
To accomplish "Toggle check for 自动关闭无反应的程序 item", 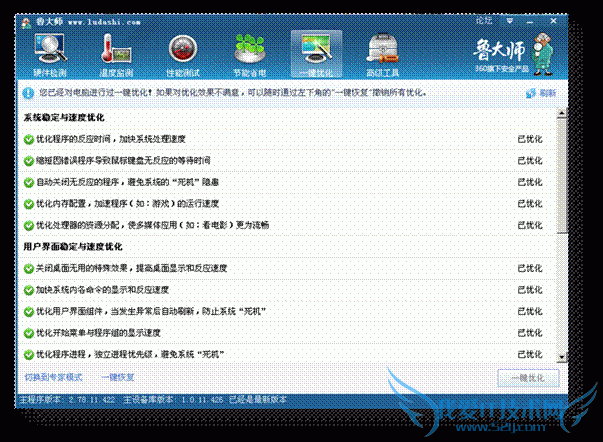I will [x=28, y=182].
